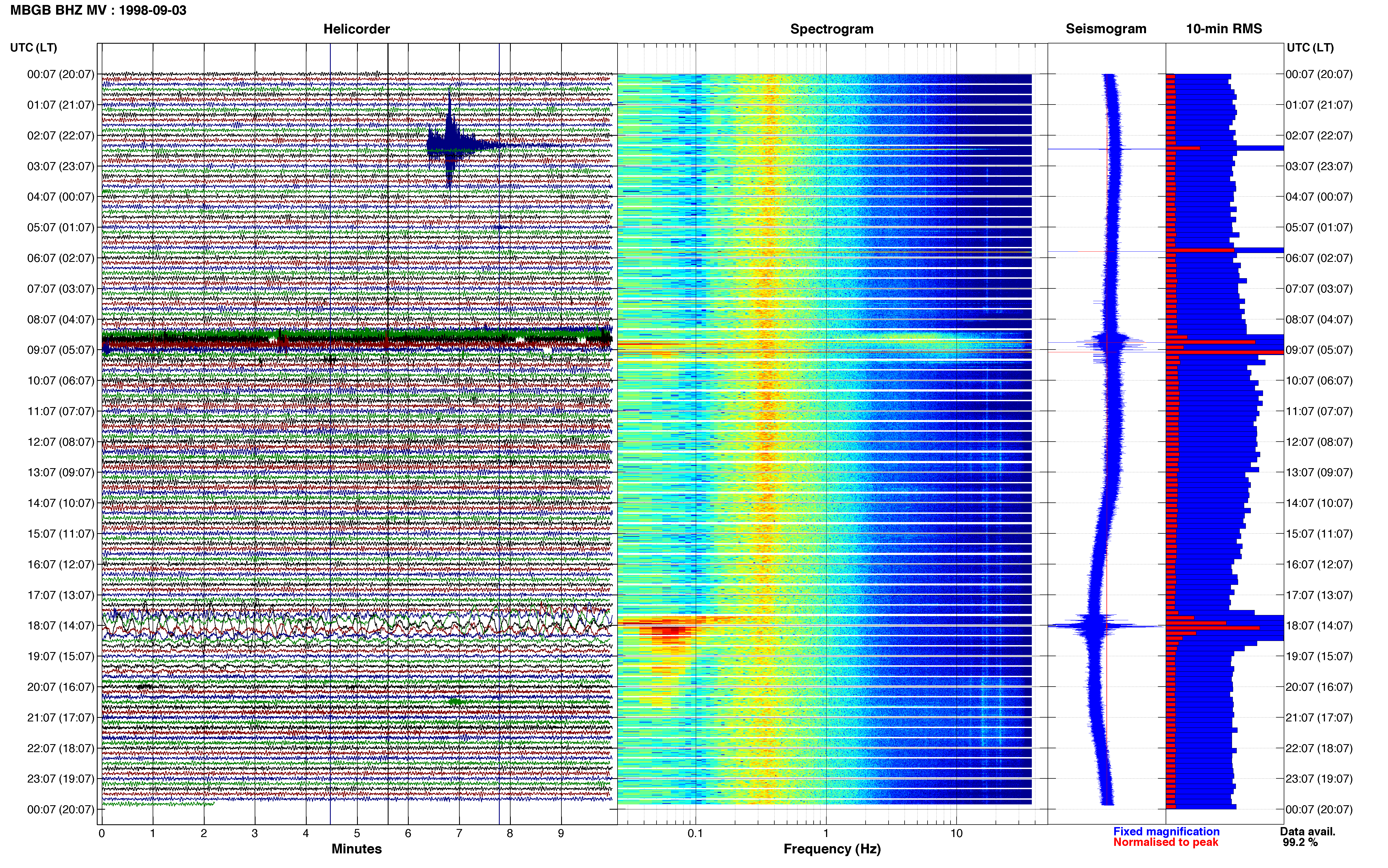Click the 'Spectrogram' panel heading
This screenshot has height=868, width=1388.
point(832,29)
